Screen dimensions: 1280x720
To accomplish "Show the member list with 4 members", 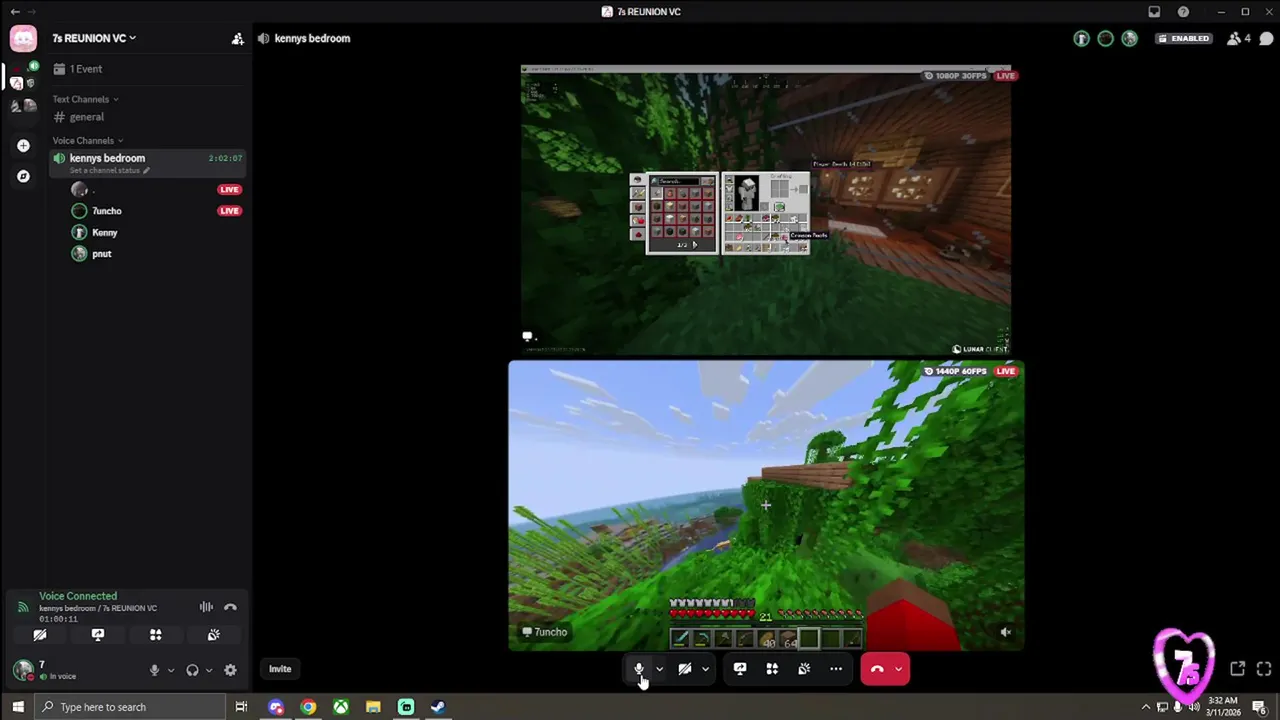I will pos(1240,39).
